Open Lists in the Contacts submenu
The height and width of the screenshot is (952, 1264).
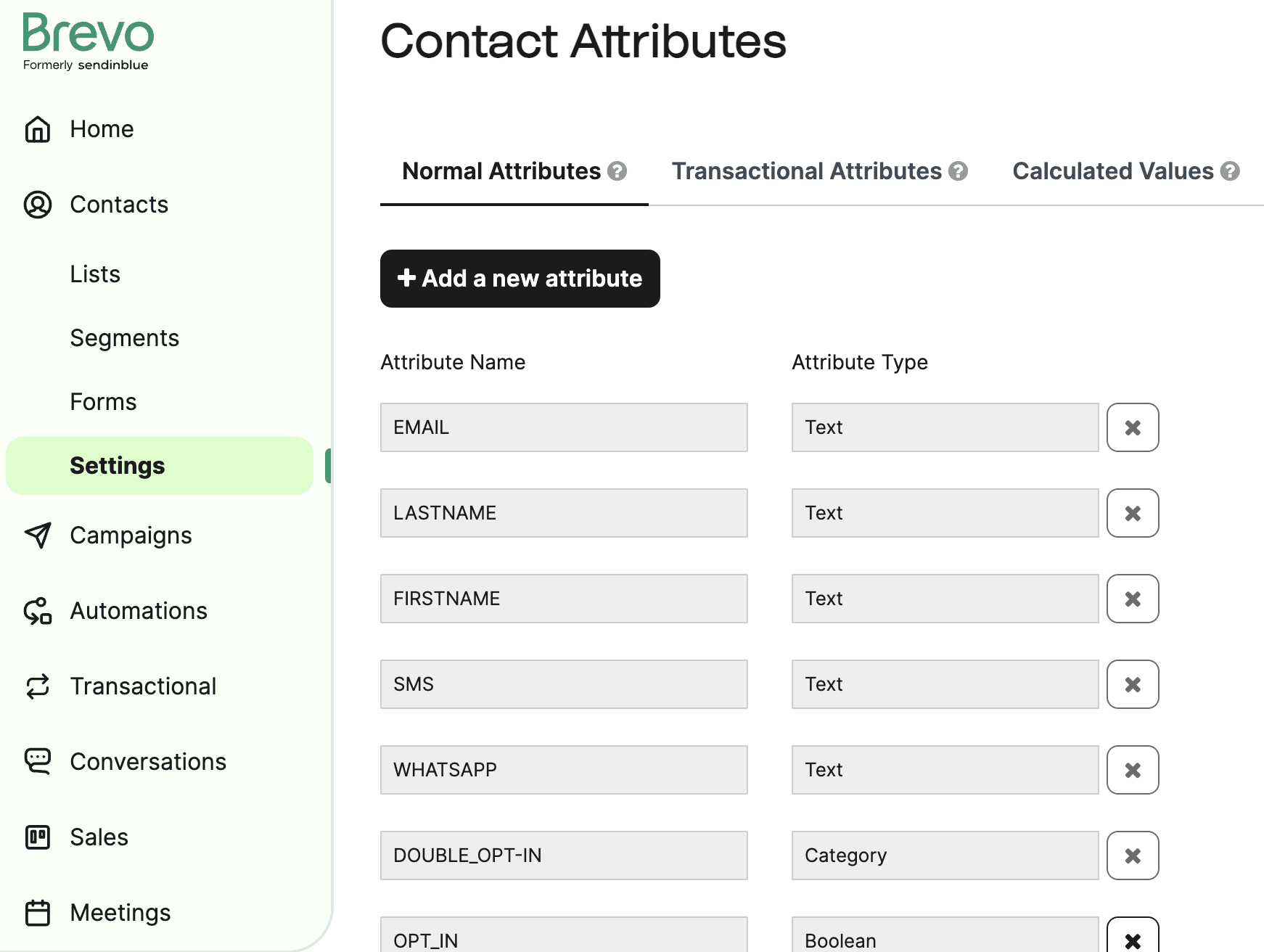[x=95, y=274]
